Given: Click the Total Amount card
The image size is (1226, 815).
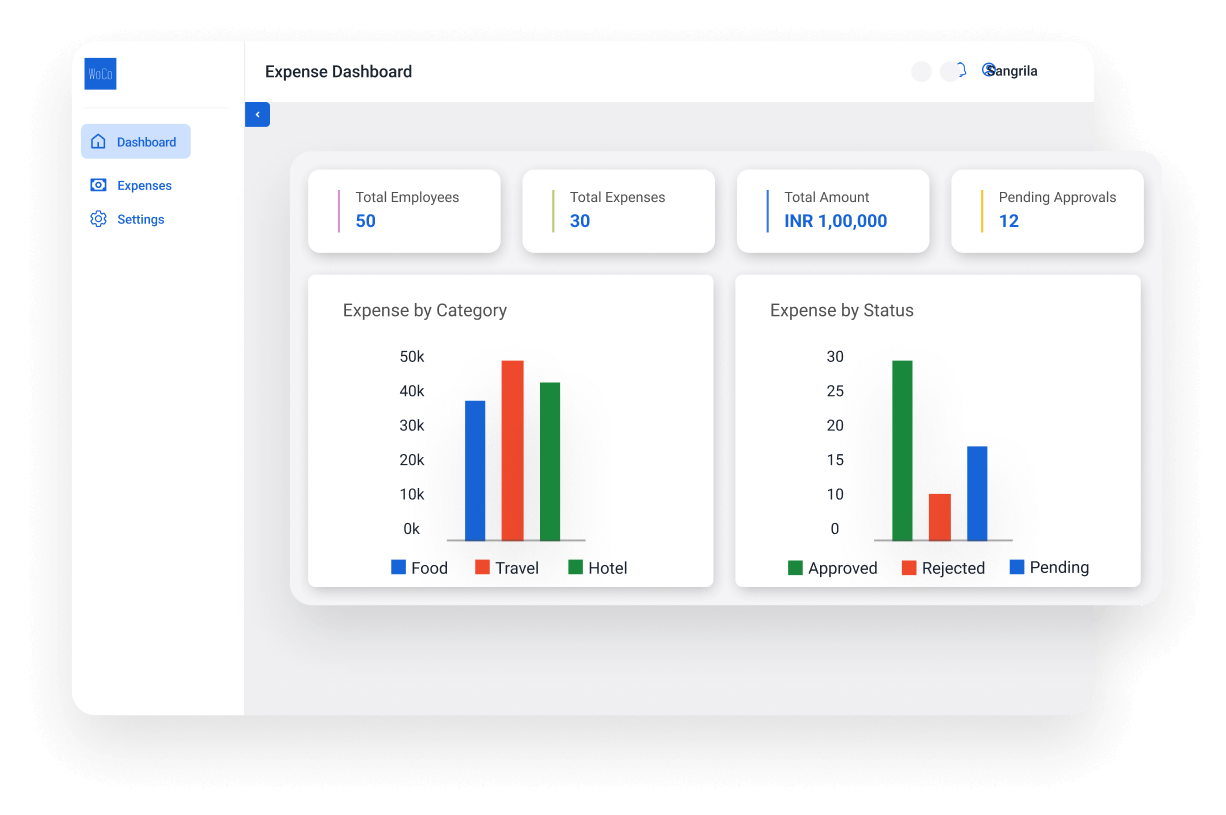Looking at the screenshot, I should tap(833, 211).
